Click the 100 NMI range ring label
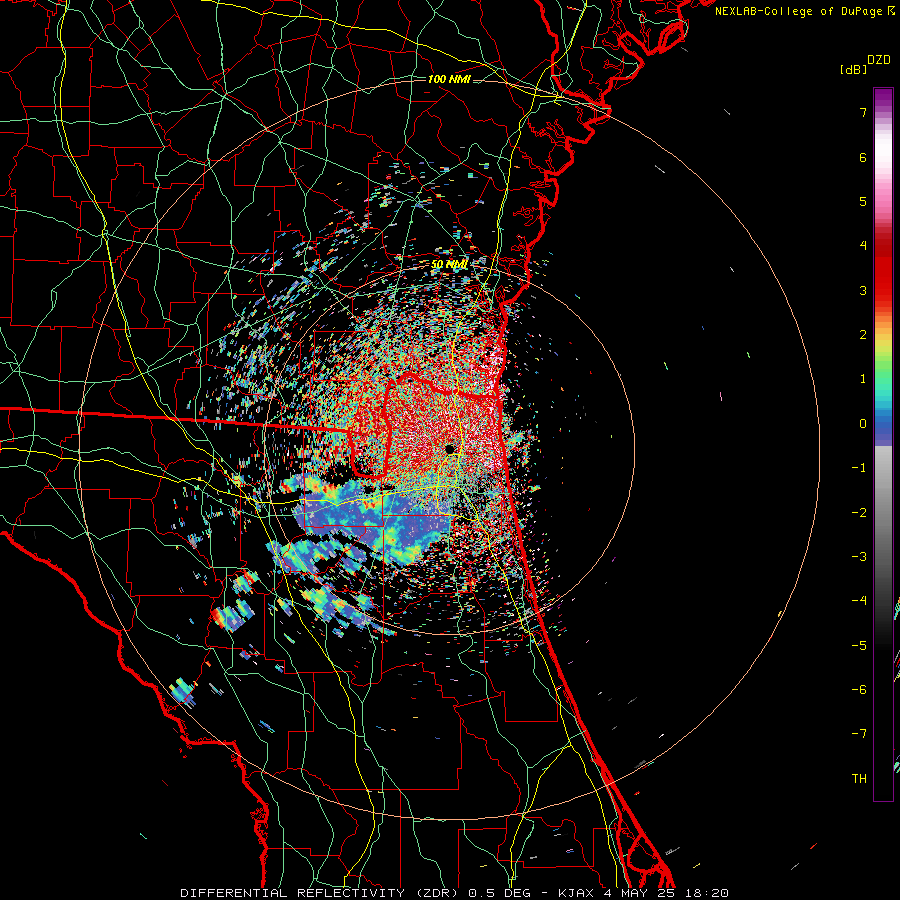Image resolution: width=900 pixels, height=900 pixels. (449, 79)
